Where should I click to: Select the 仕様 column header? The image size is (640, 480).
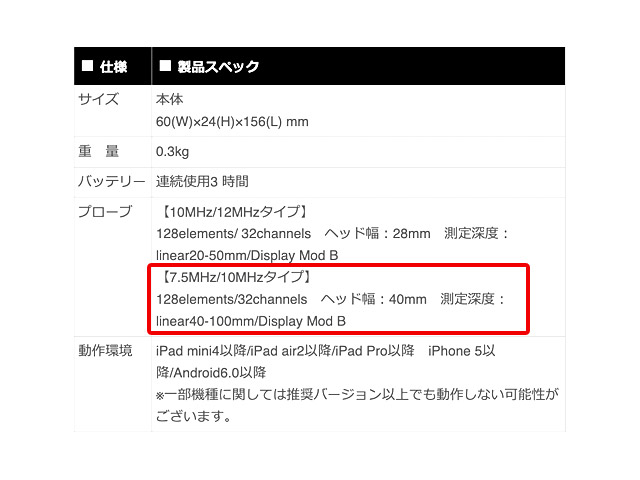[x=113, y=66]
